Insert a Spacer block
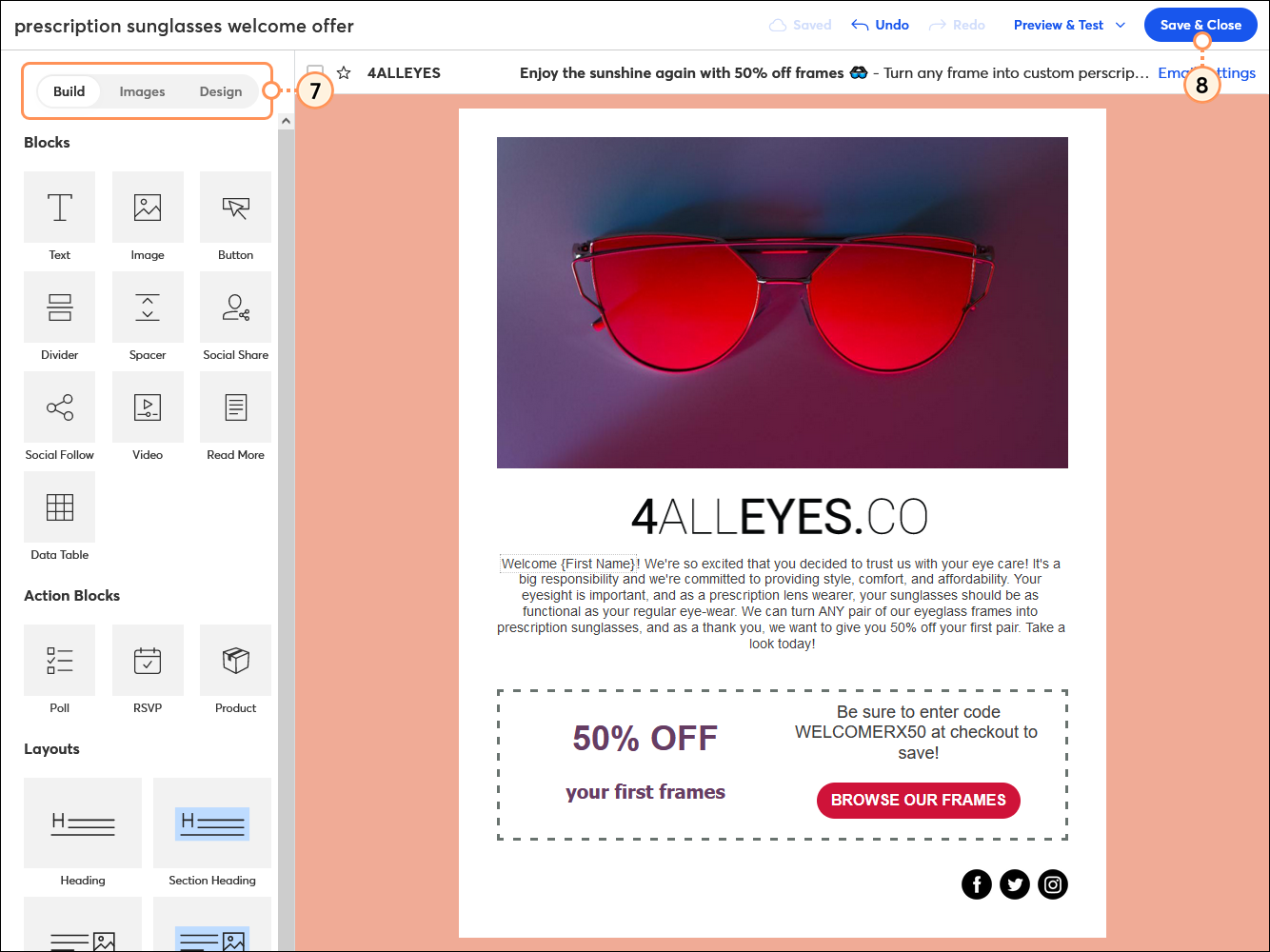Image resolution: width=1270 pixels, height=952 pixels. pyautogui.click(x=148, y=307)
